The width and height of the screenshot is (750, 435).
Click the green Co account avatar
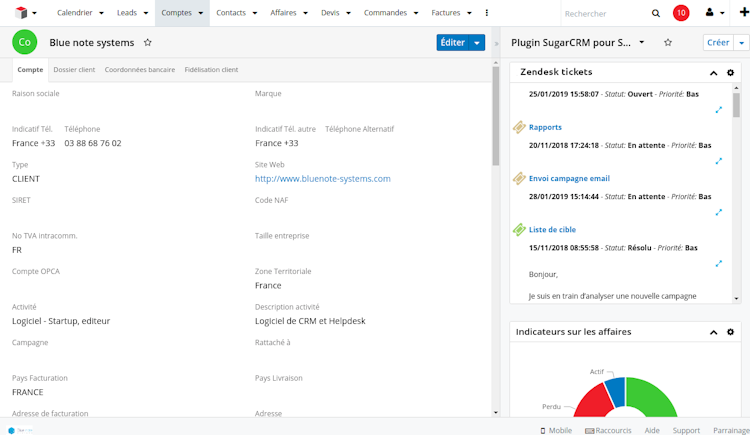click(24, 42)
